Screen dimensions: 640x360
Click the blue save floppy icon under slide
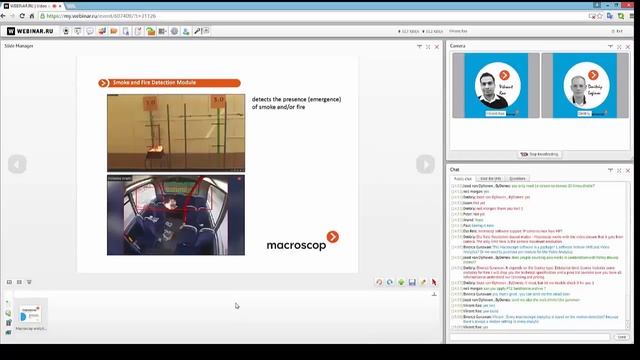(412, 282)
